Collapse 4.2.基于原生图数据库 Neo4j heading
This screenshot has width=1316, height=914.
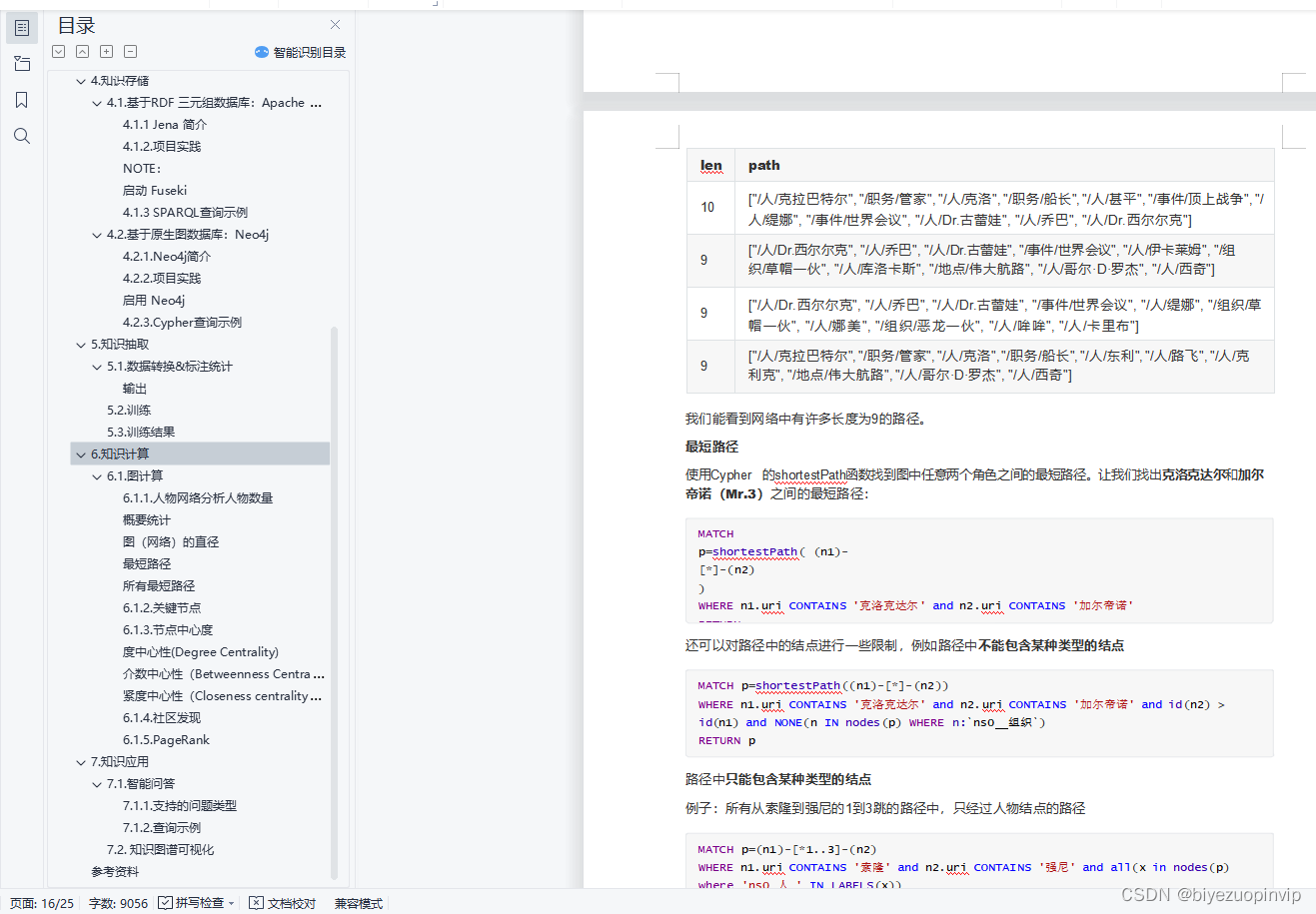point(97,235)
